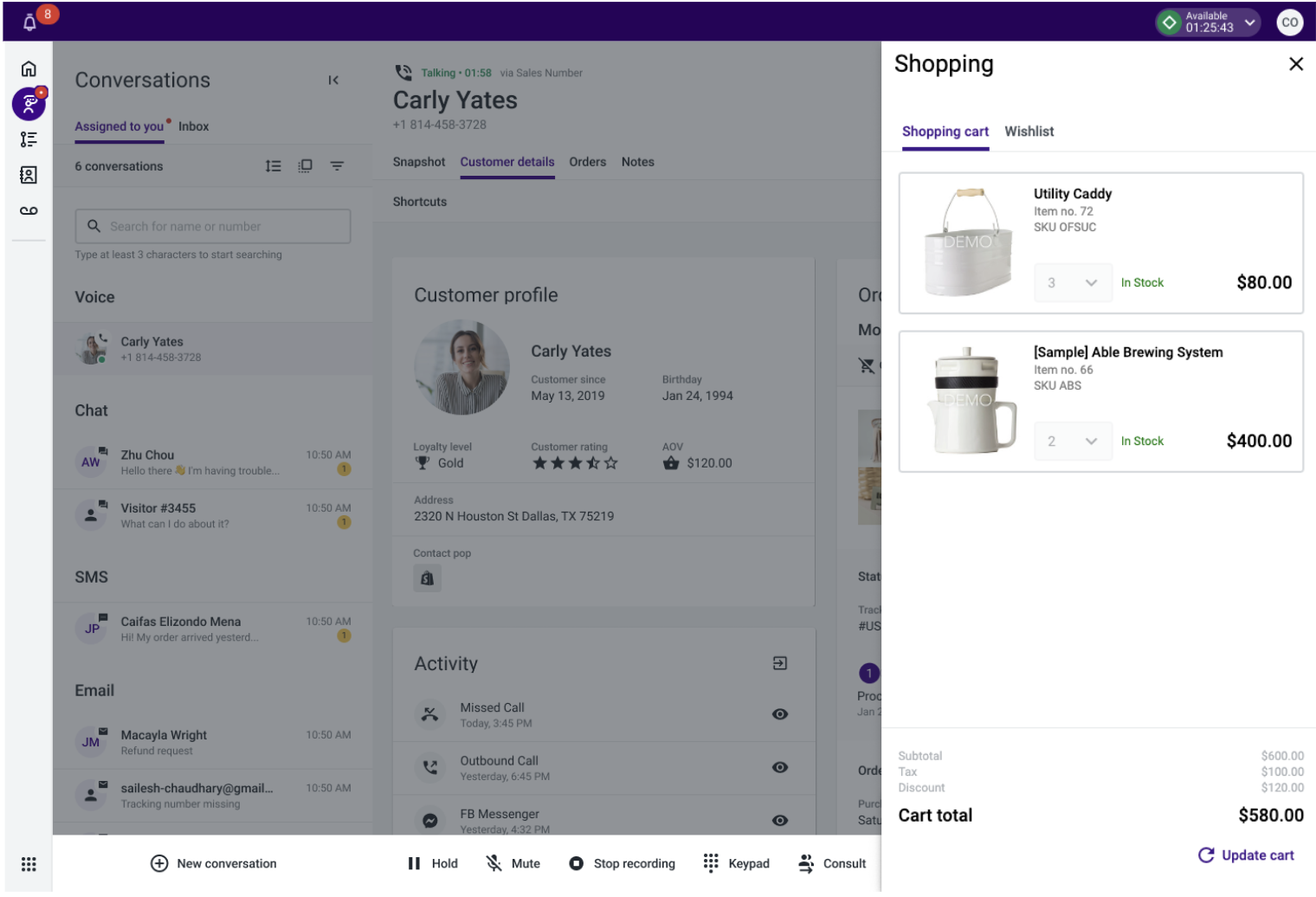Click the Outbound Call activity icon
Image resolution: width=1316 pixels, height=897 pixels.
tap(429, 767)
